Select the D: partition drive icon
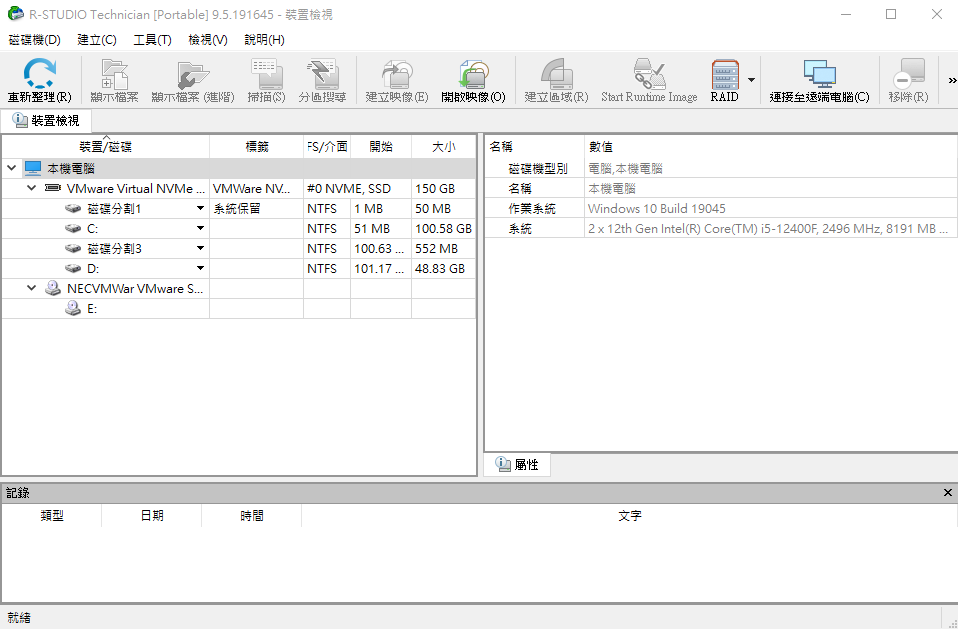 point(73,269)
